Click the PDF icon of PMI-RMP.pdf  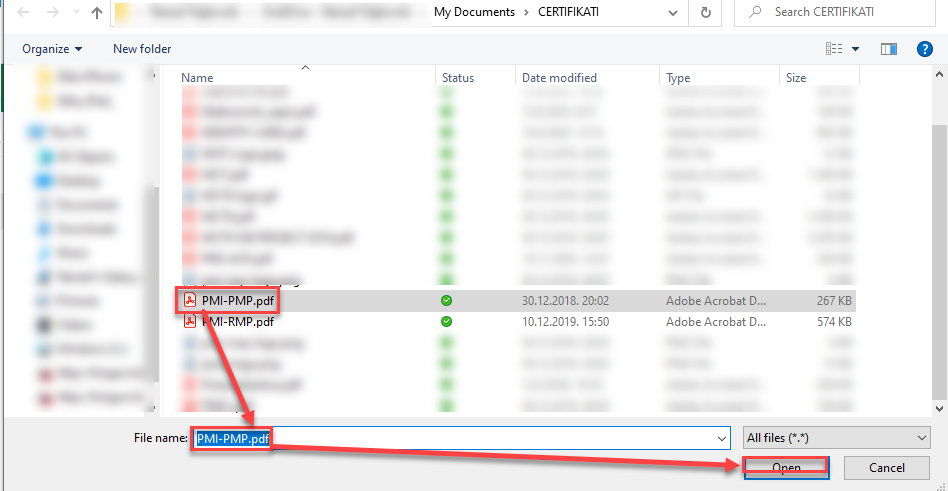pos(189,322)
